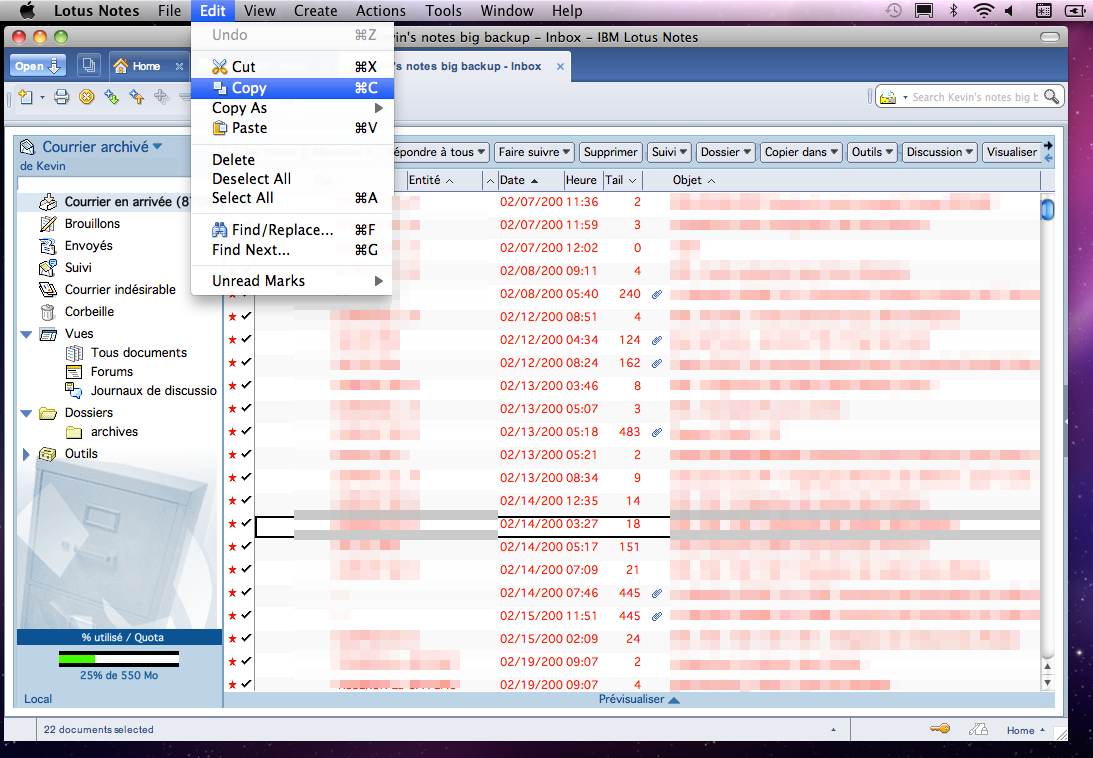Click the Home tab house icon
The width and height of the screenshot is (1093, 758).
point(121,66)
